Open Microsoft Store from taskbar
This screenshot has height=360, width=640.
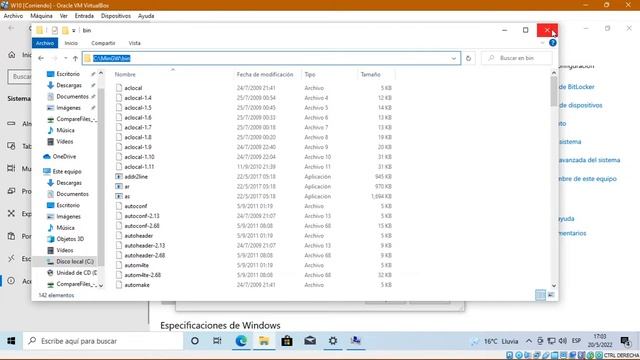pos(287,341)
